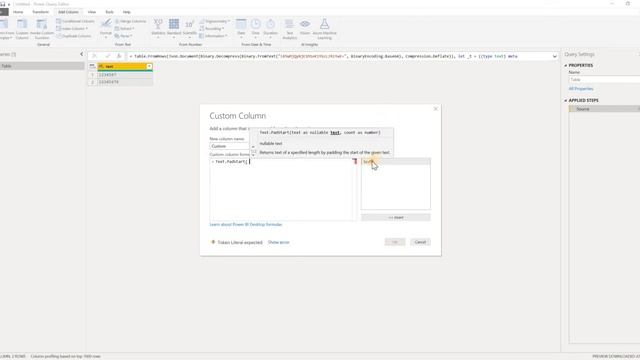Screen dimensions: 640x360
Task: Open the Extract dropdown
Action: coord(124,29)
